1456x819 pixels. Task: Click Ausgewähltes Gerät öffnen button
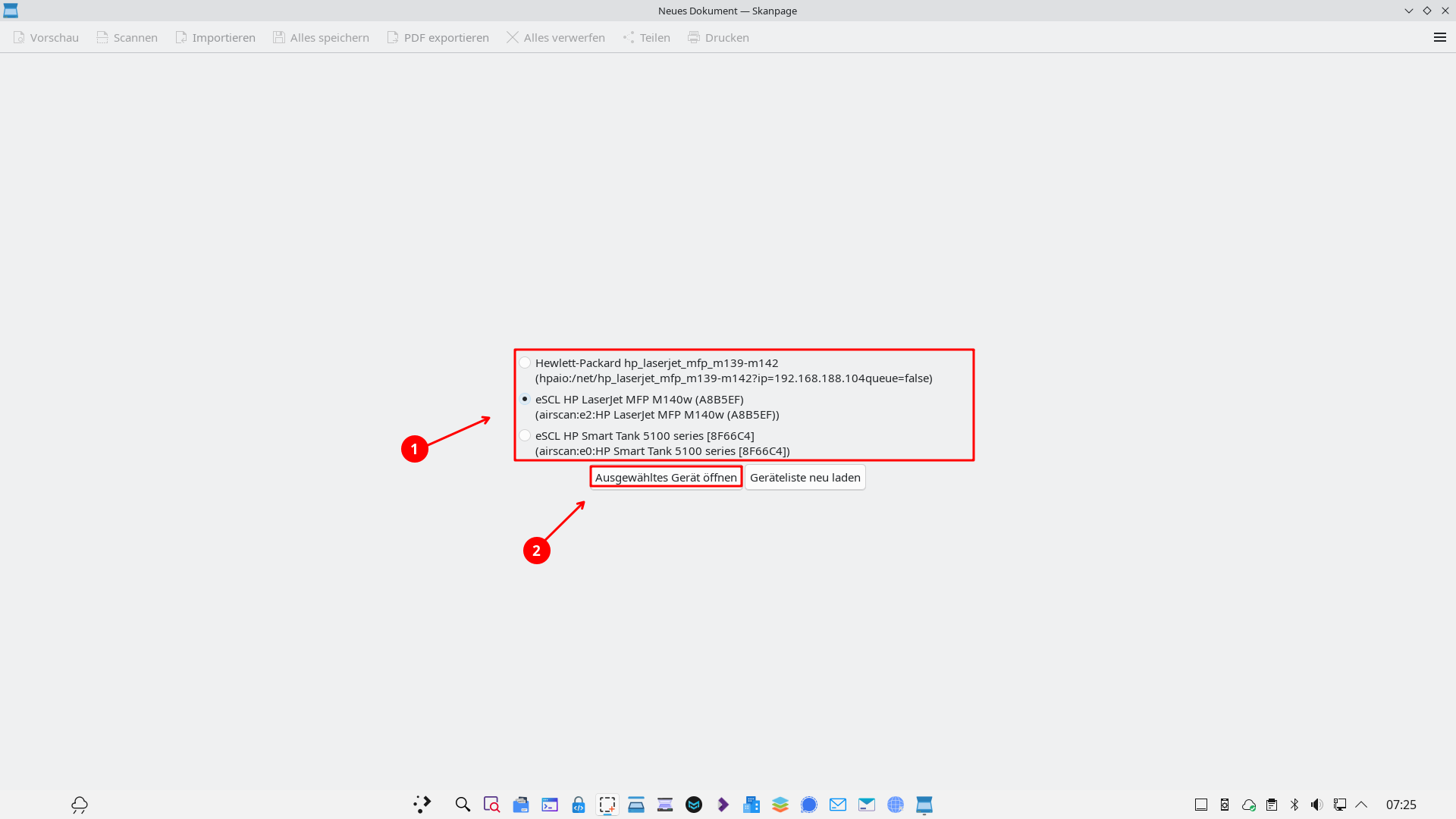pyautogui.click(x=666, y=477)
